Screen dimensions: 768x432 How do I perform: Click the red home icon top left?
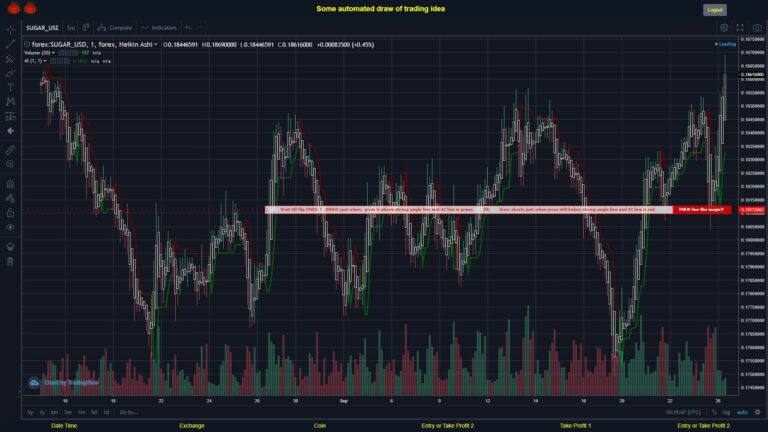pos(14,8)
